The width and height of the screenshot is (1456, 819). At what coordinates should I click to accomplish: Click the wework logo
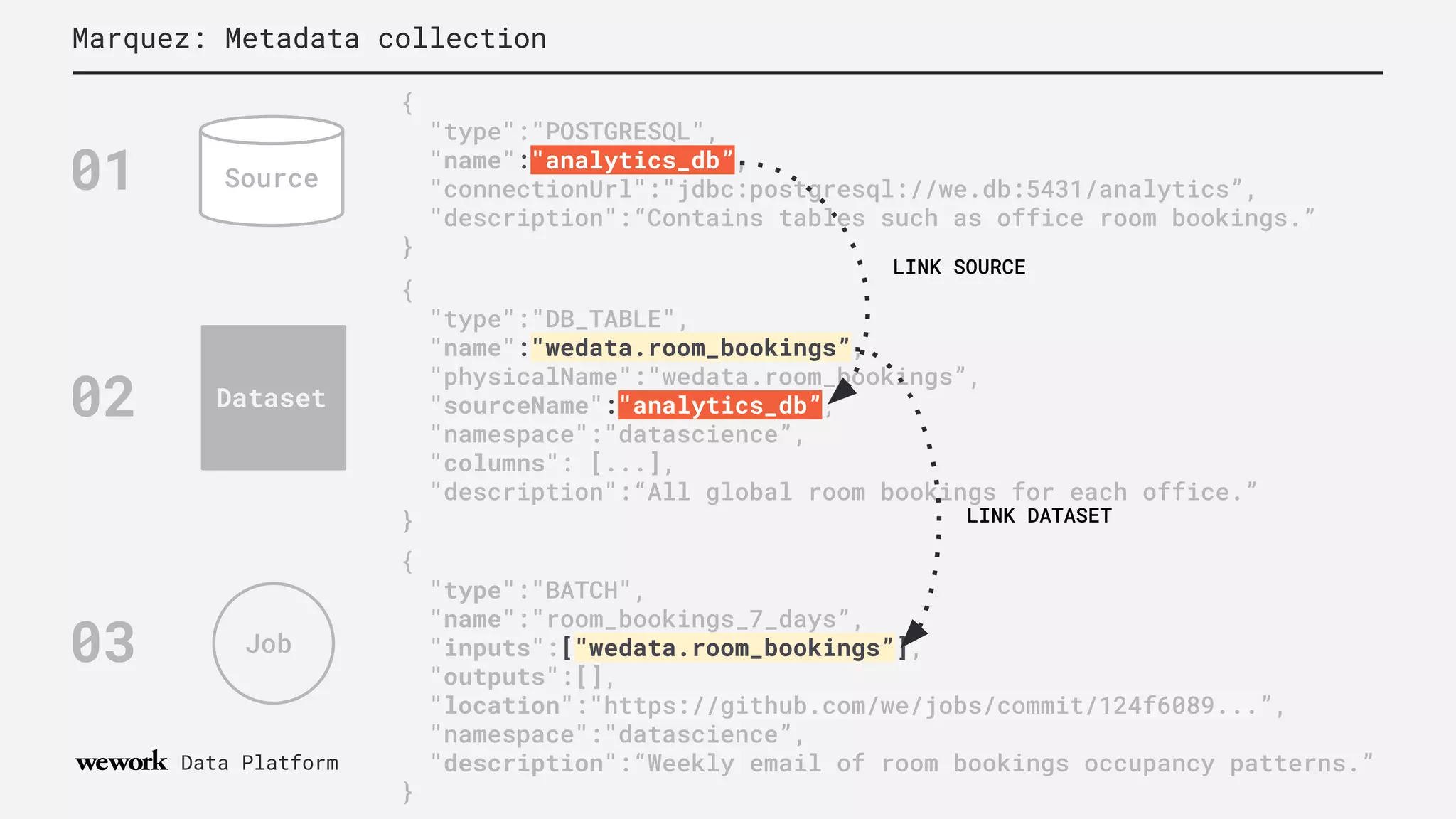pos(122,761)
